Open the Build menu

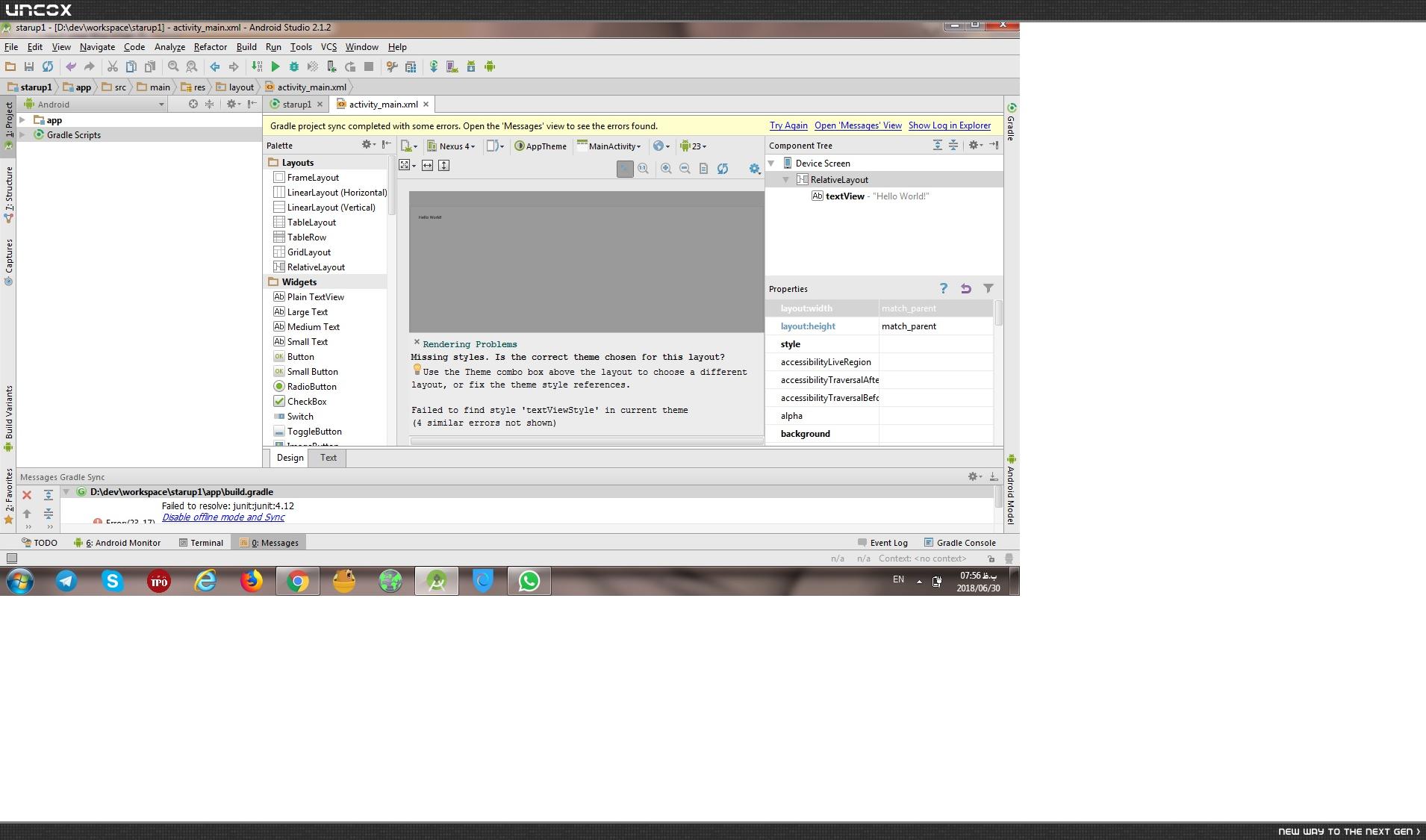pyautogui.click(x=246, y=47)
